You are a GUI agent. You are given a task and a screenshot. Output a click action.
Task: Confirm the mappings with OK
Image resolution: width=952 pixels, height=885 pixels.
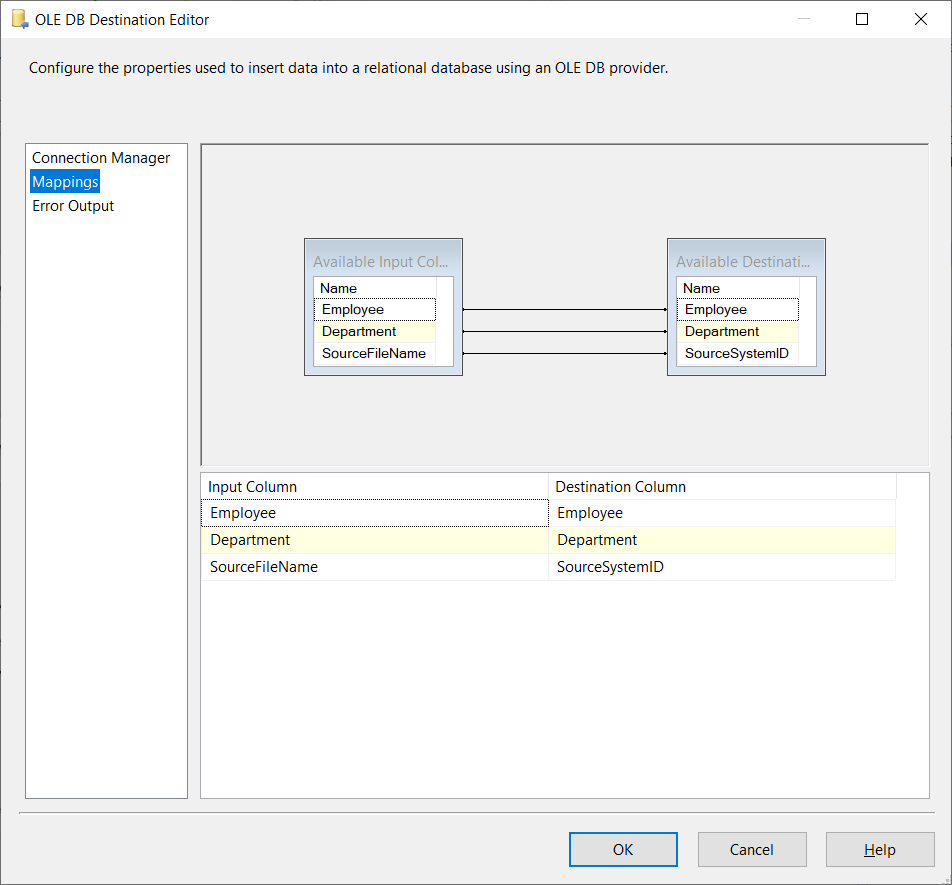pyautogui.click(x=623, y=850)
